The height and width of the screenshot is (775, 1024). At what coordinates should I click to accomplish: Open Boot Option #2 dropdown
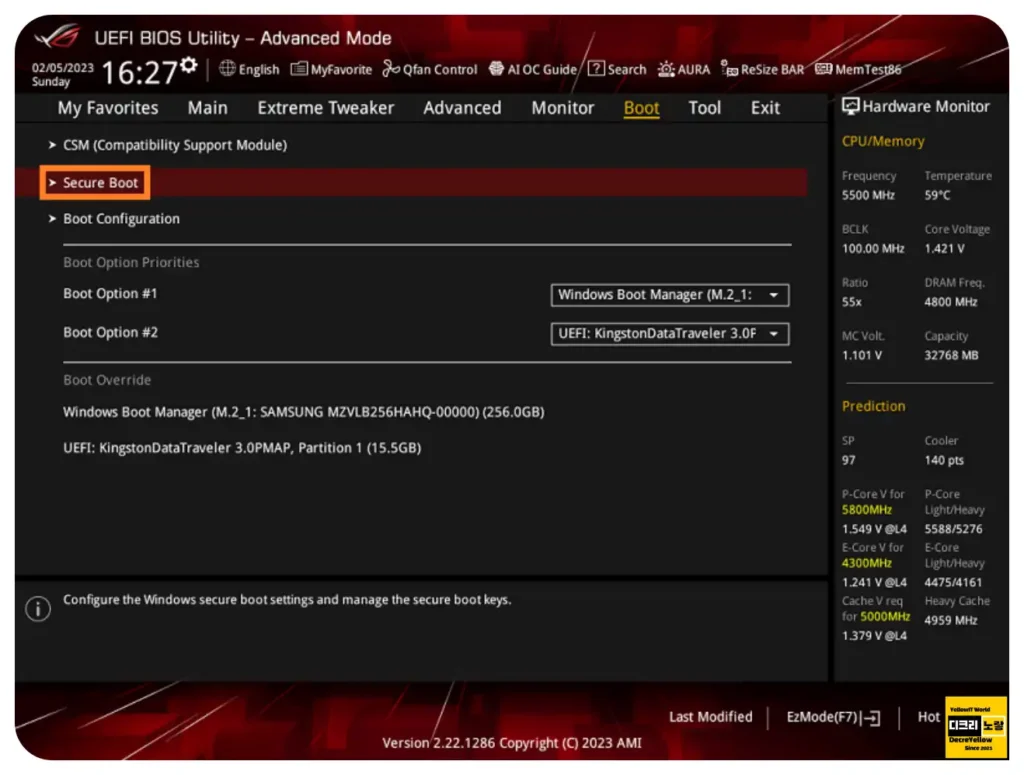coord(669,334)
